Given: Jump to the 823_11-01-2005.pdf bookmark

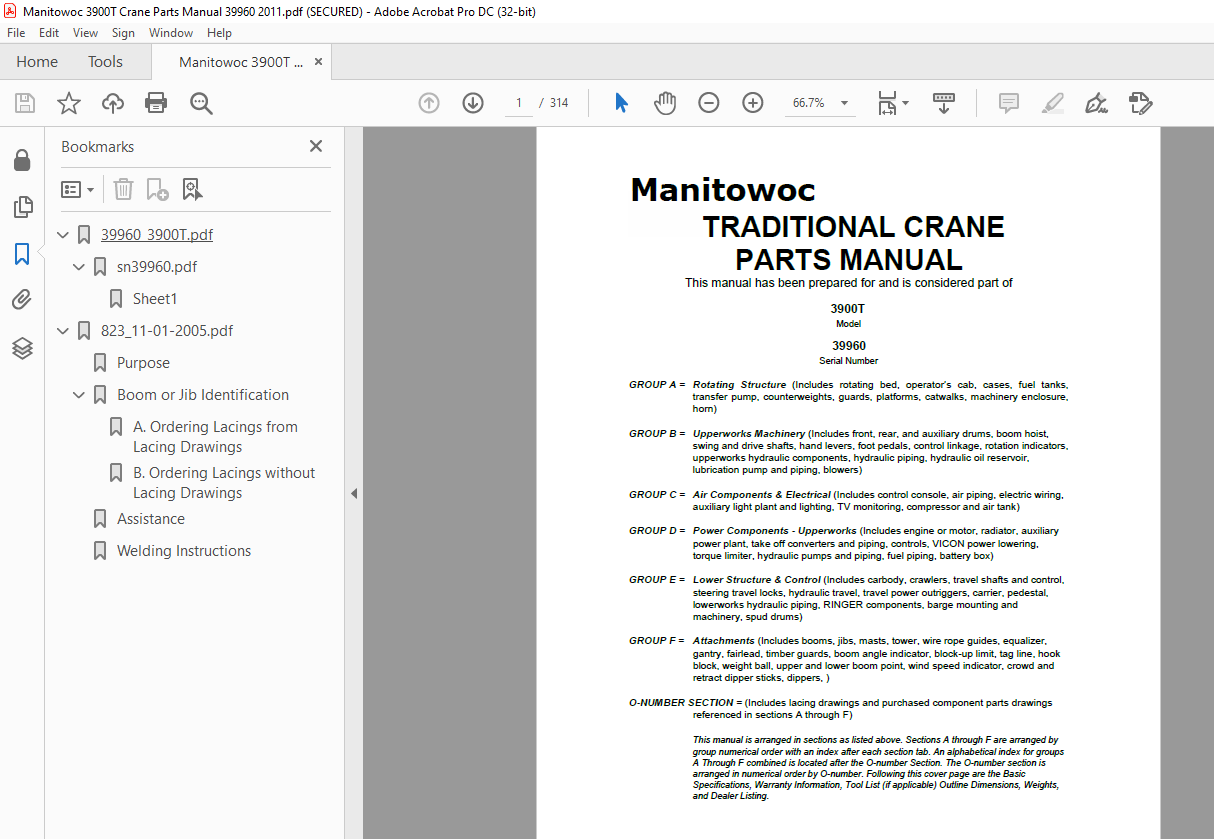Looking at the screenshot, I should [x=167, y=331].
